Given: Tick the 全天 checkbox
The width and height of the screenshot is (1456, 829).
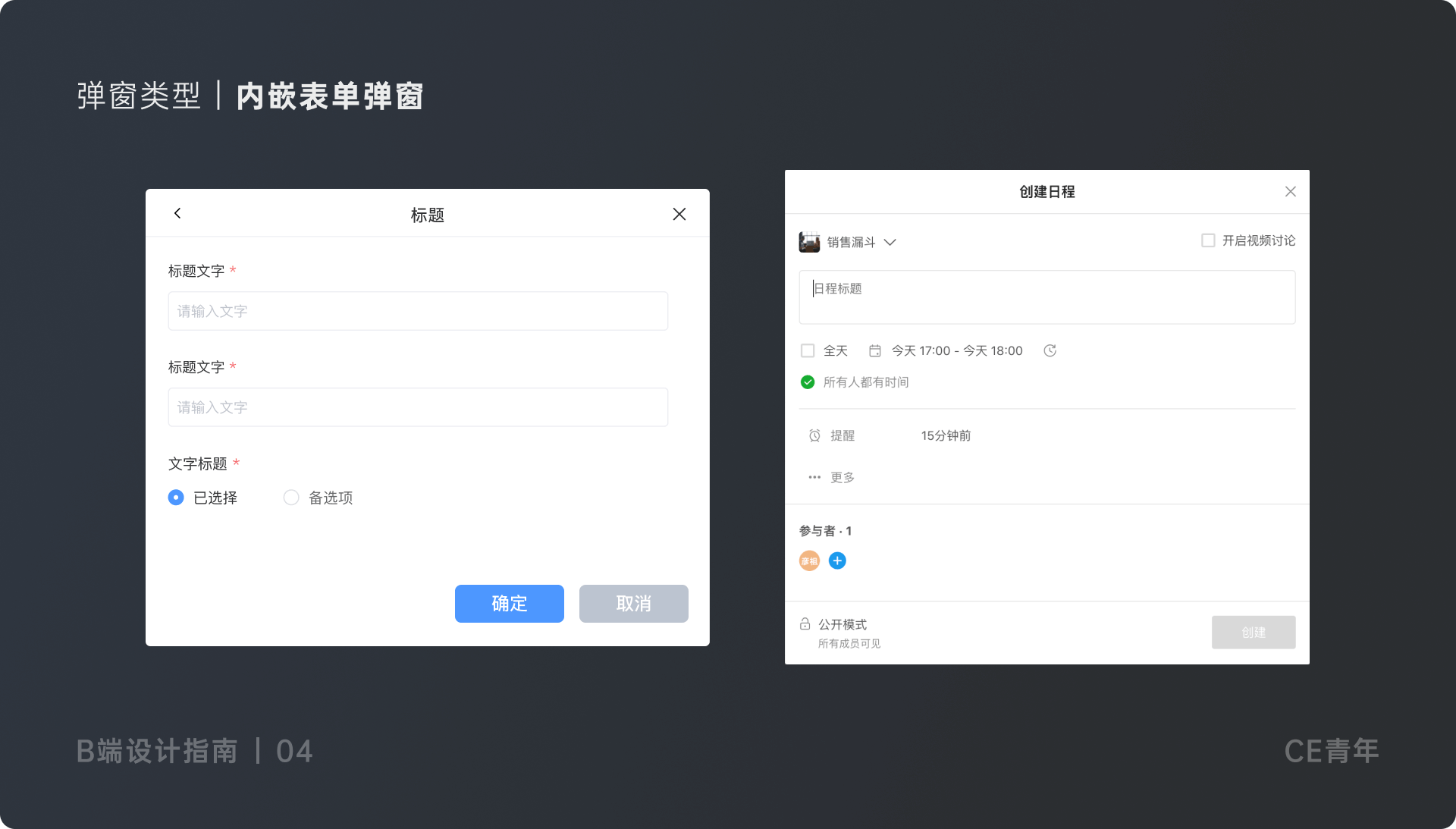Looking at the screenshot, I should (808, 350).
